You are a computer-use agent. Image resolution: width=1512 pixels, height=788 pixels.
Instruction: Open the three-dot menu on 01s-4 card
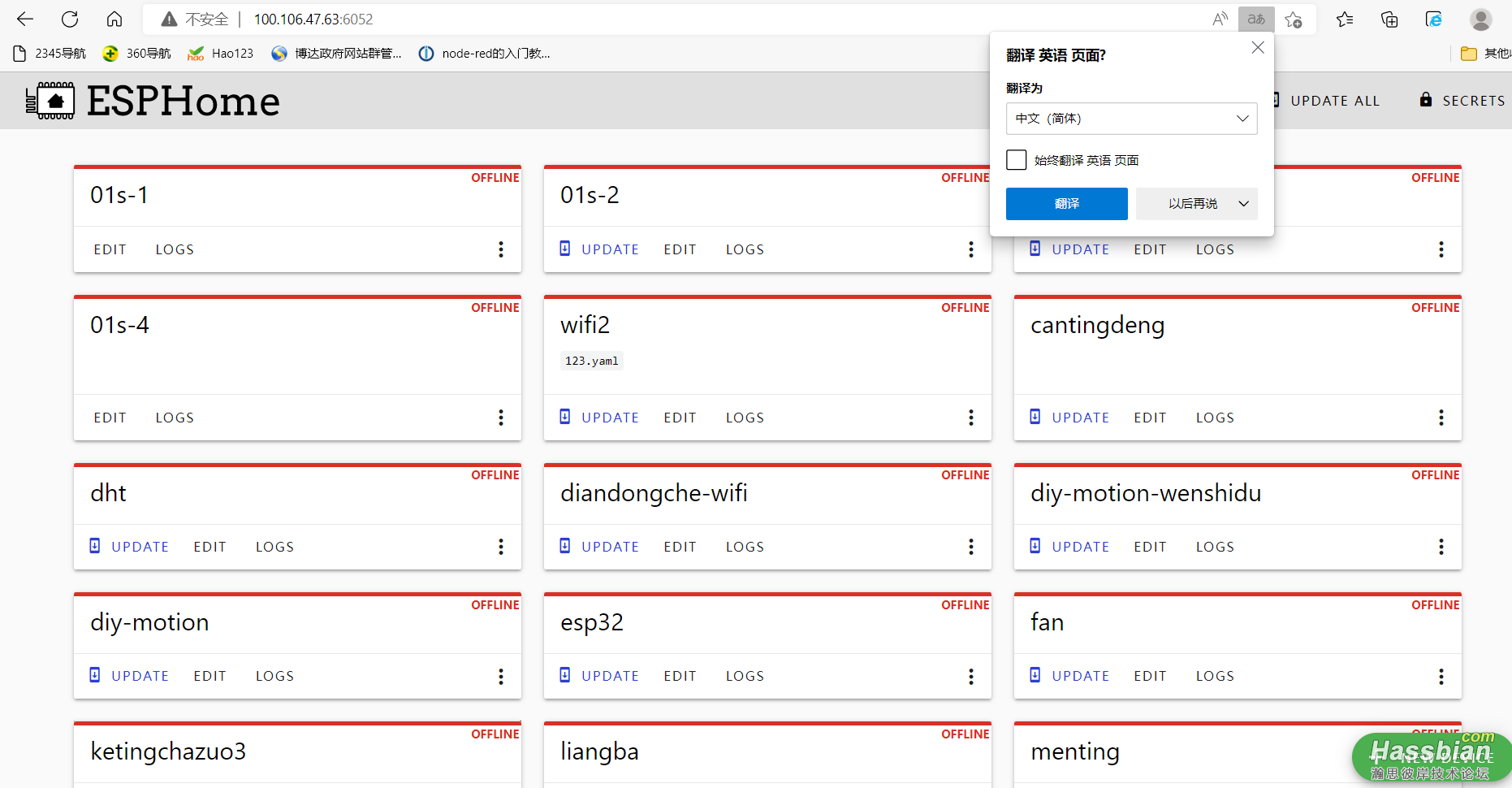(501, 418)
